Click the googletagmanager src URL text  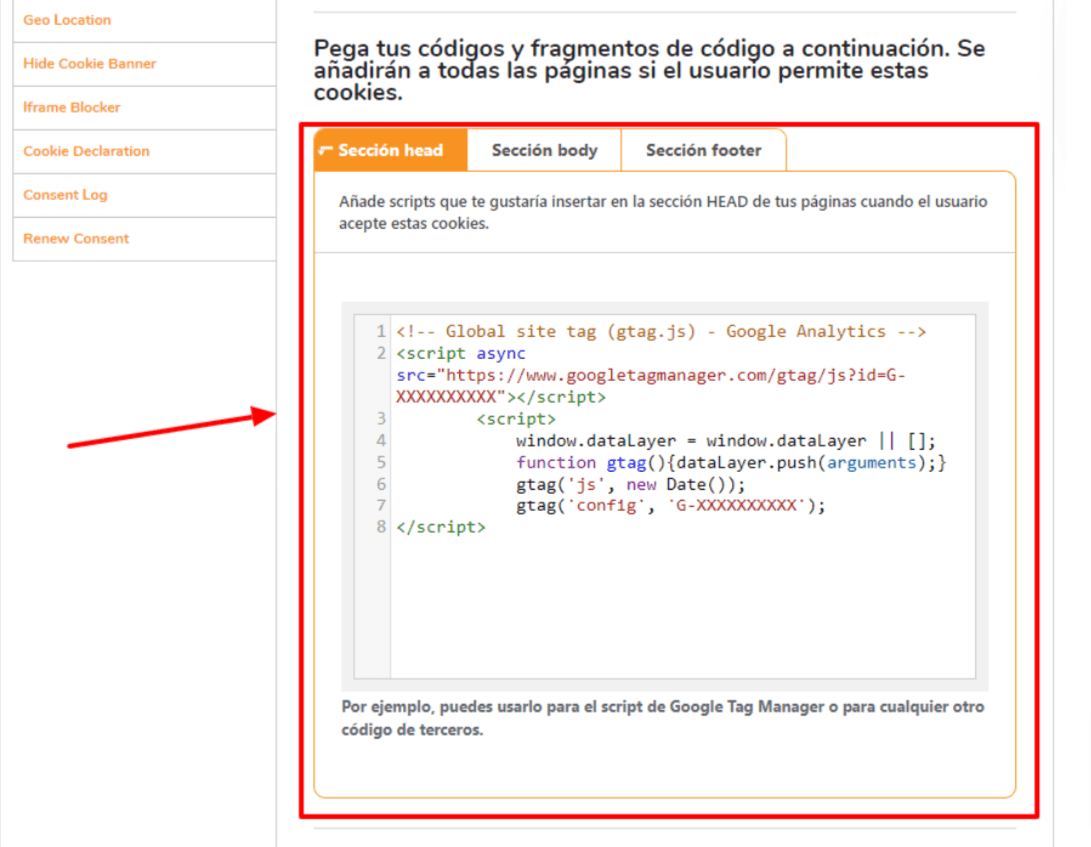[651, 386]
